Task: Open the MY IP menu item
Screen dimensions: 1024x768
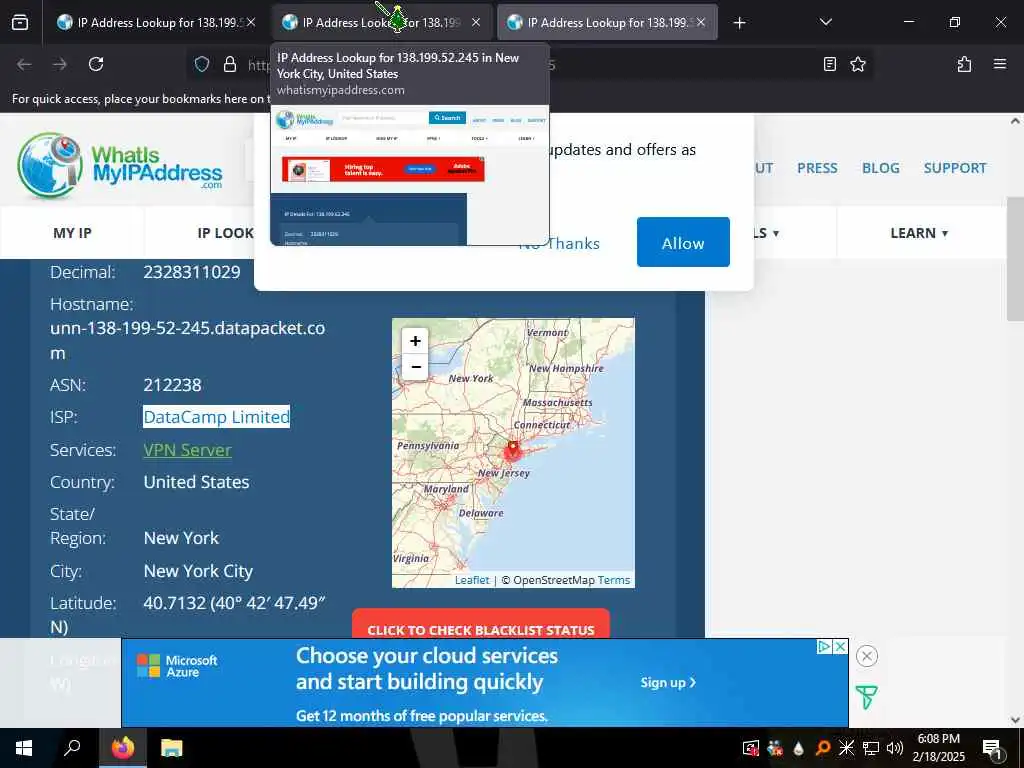Action: tap(72, 233)
